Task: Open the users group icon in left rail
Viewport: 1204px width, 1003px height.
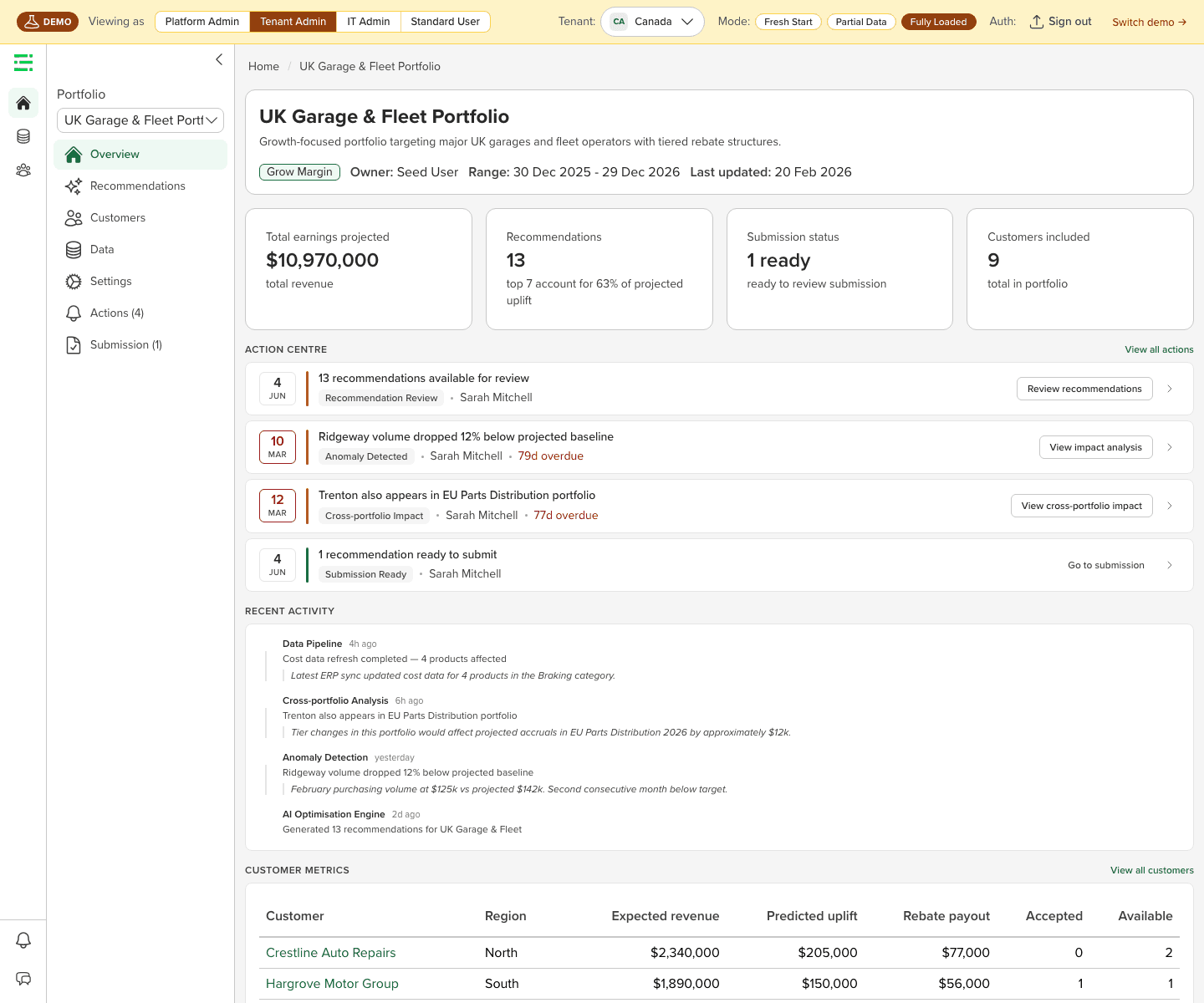Action: pos(23,170)
